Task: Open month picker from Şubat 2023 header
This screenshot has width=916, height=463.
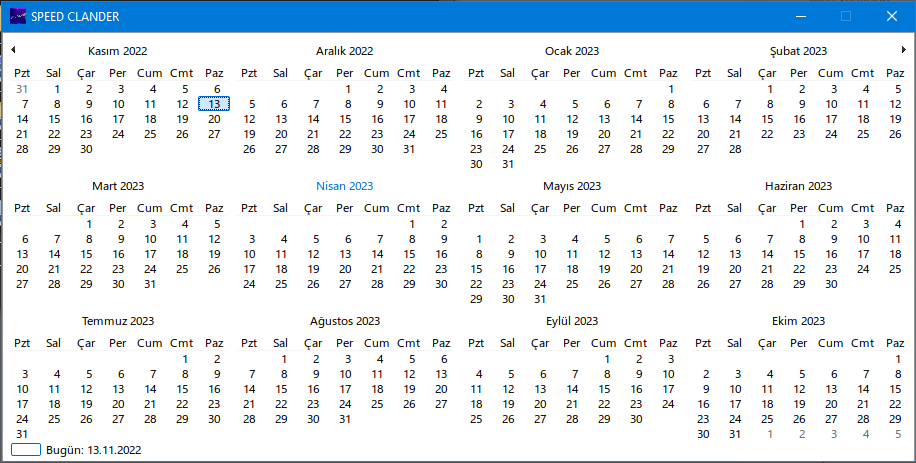Action: pos(799,51)
